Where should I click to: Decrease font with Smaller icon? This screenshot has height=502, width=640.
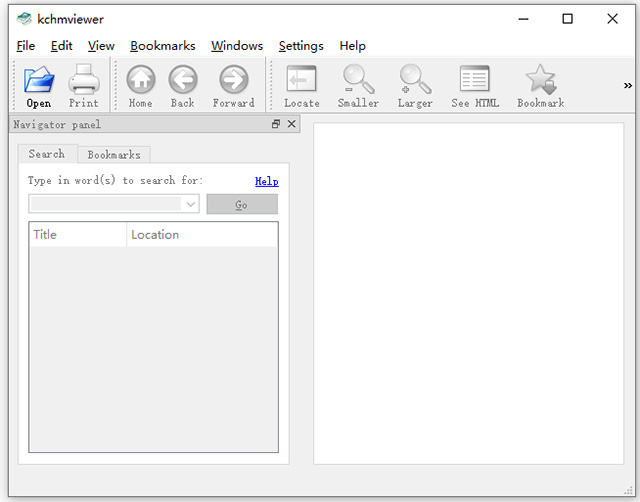[358, 85]
